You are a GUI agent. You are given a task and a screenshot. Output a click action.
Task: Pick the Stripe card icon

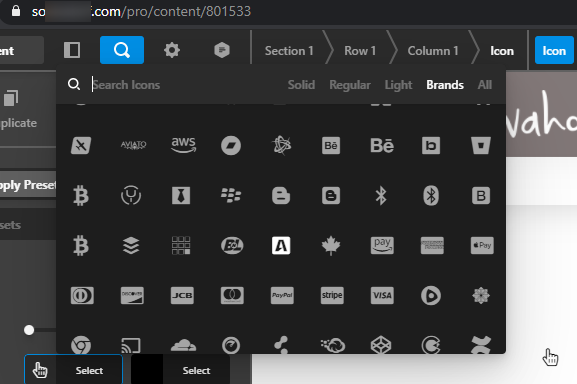click(x=332, y=295)
